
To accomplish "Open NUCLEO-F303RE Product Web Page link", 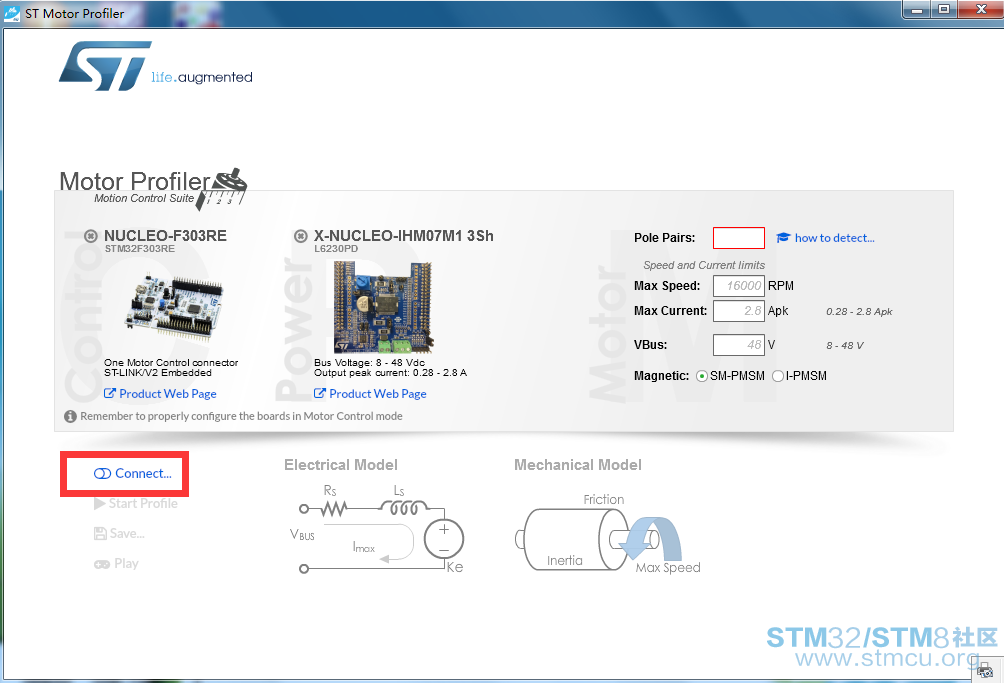I will tap(160, 394).
